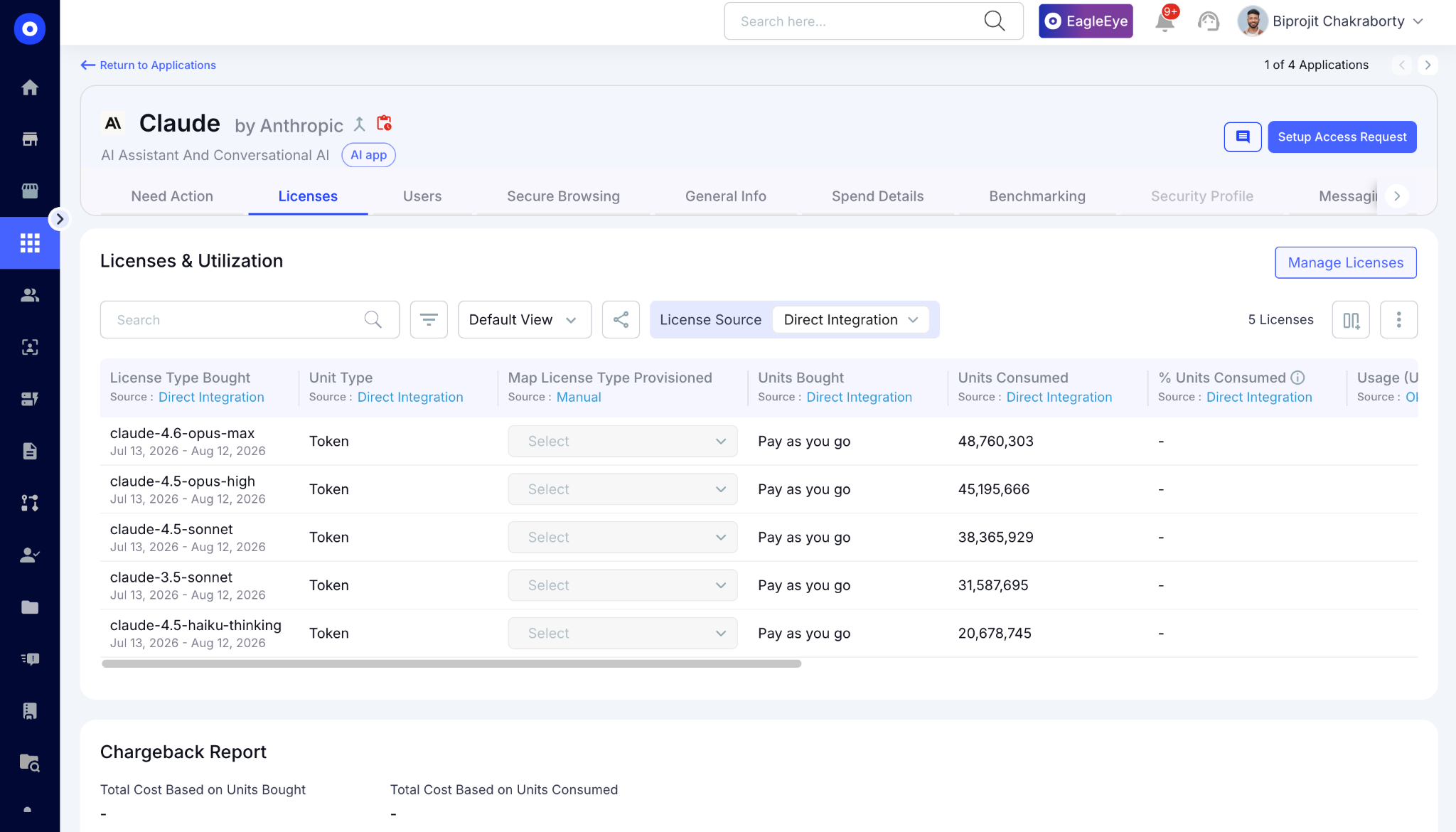1456x832 pixels.
Task: Click the EagleEye button
Action: (1086, 21)
